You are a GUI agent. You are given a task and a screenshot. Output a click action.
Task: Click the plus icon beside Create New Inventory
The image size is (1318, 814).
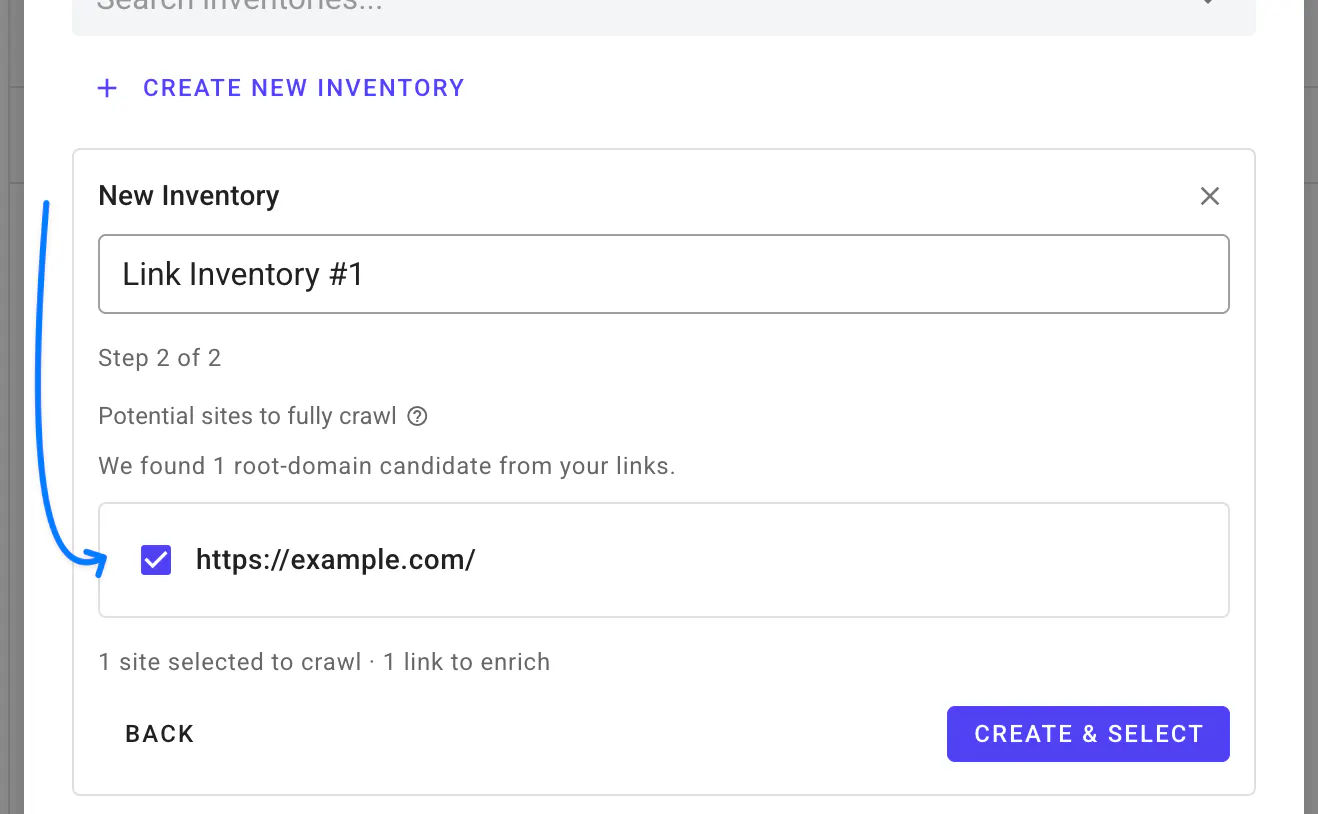click(x=107, y=88)
